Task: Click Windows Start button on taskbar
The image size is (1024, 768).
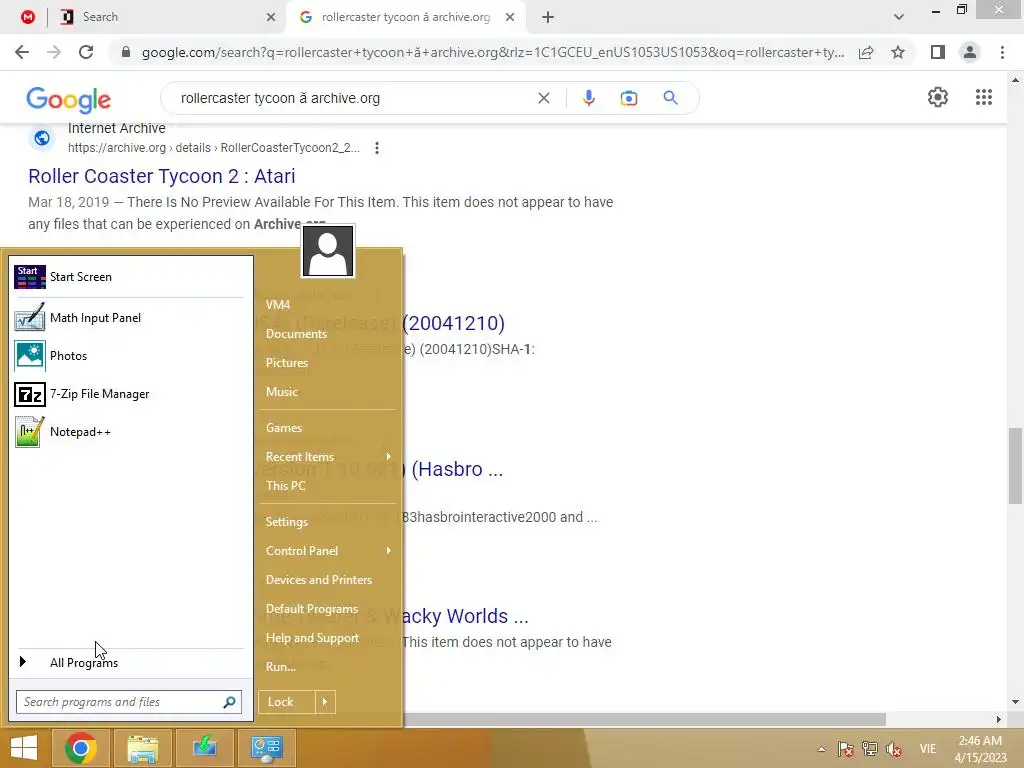Action: tap(24, 748)
